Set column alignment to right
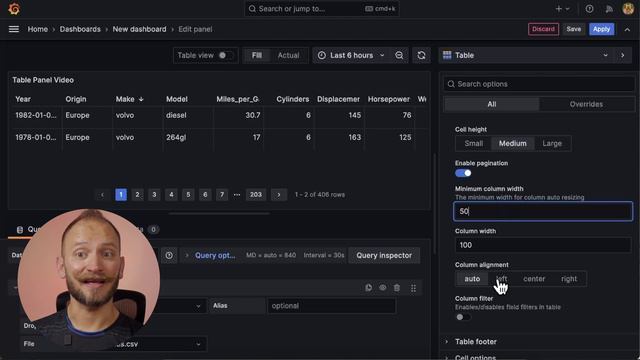The height and width of the screenshot is (360, 640). pos(569,279)
